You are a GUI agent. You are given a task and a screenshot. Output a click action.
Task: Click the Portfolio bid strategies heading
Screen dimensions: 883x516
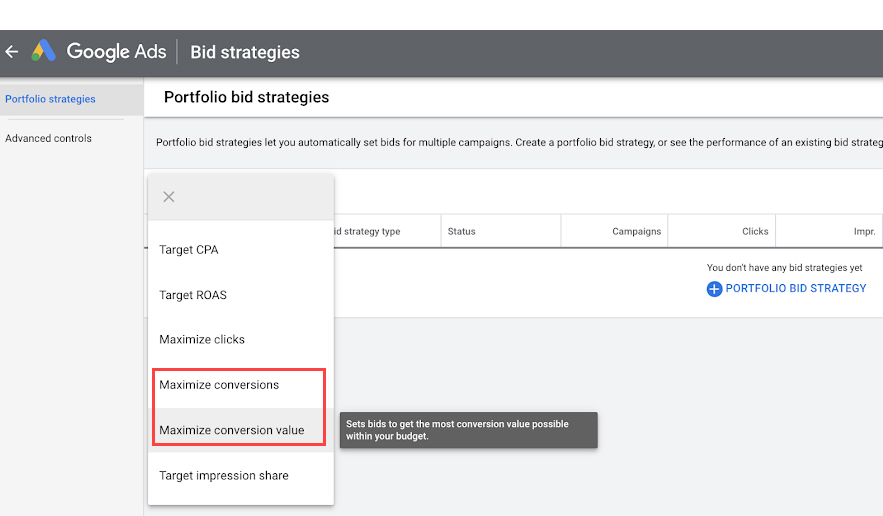pos(246,97)
